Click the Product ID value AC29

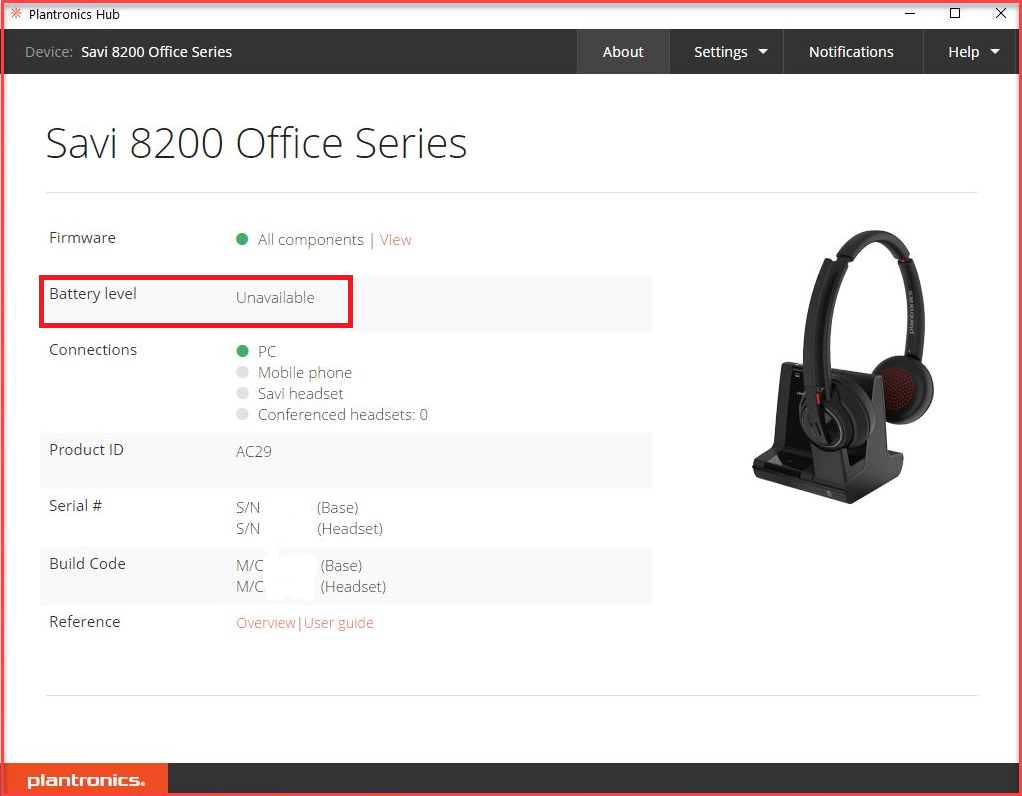click(254, 451)
